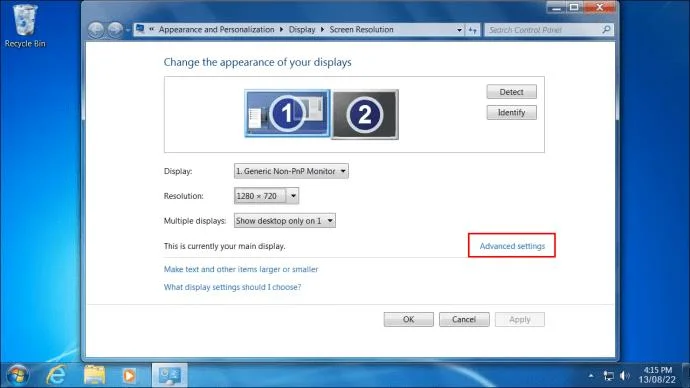The image size is (690, 388).
Task: Expand arrow after Appearance and Personalization breadcrumb
Action: pos(281,29)
